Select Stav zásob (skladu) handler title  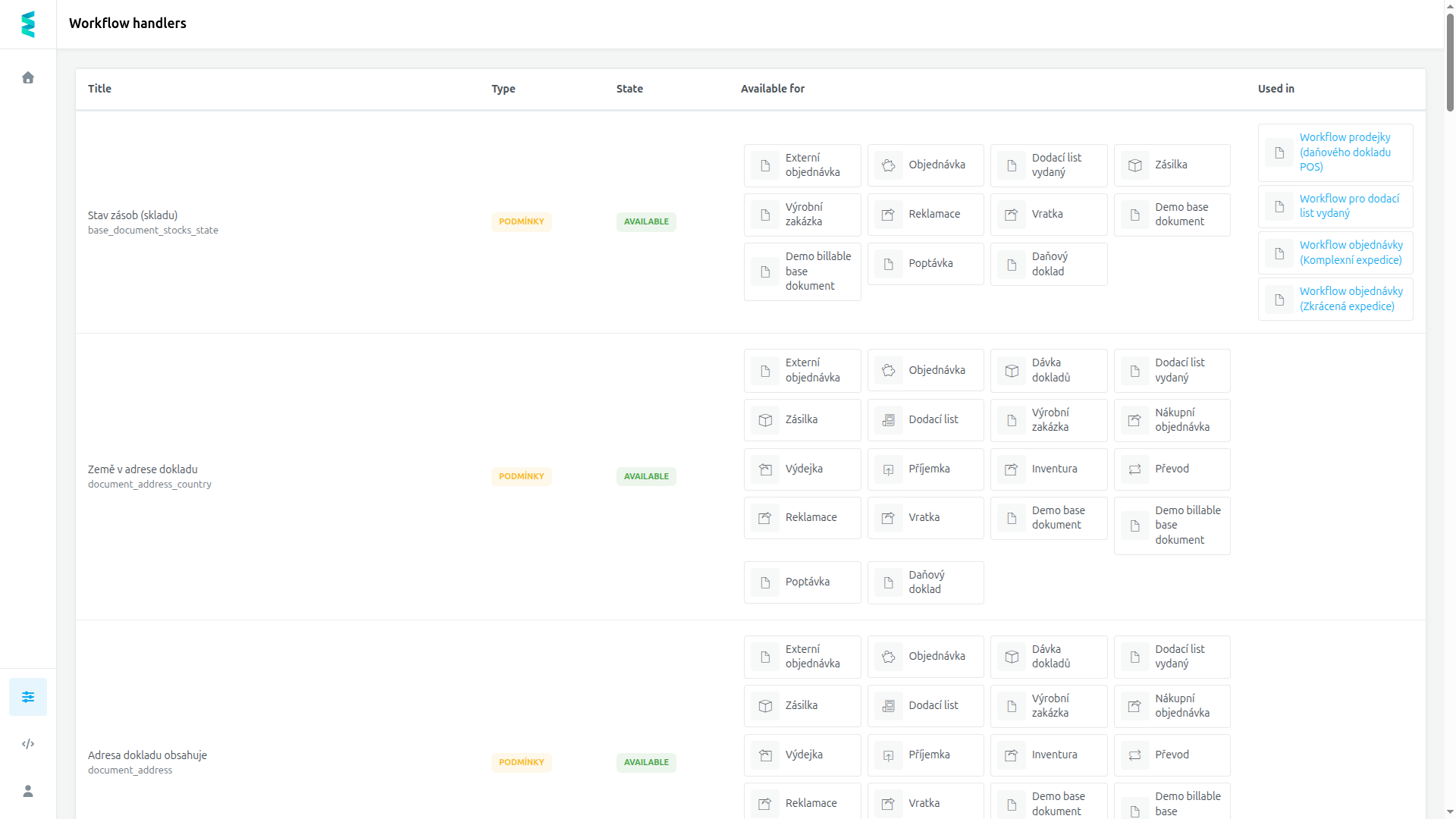click(x=133, y=215)
